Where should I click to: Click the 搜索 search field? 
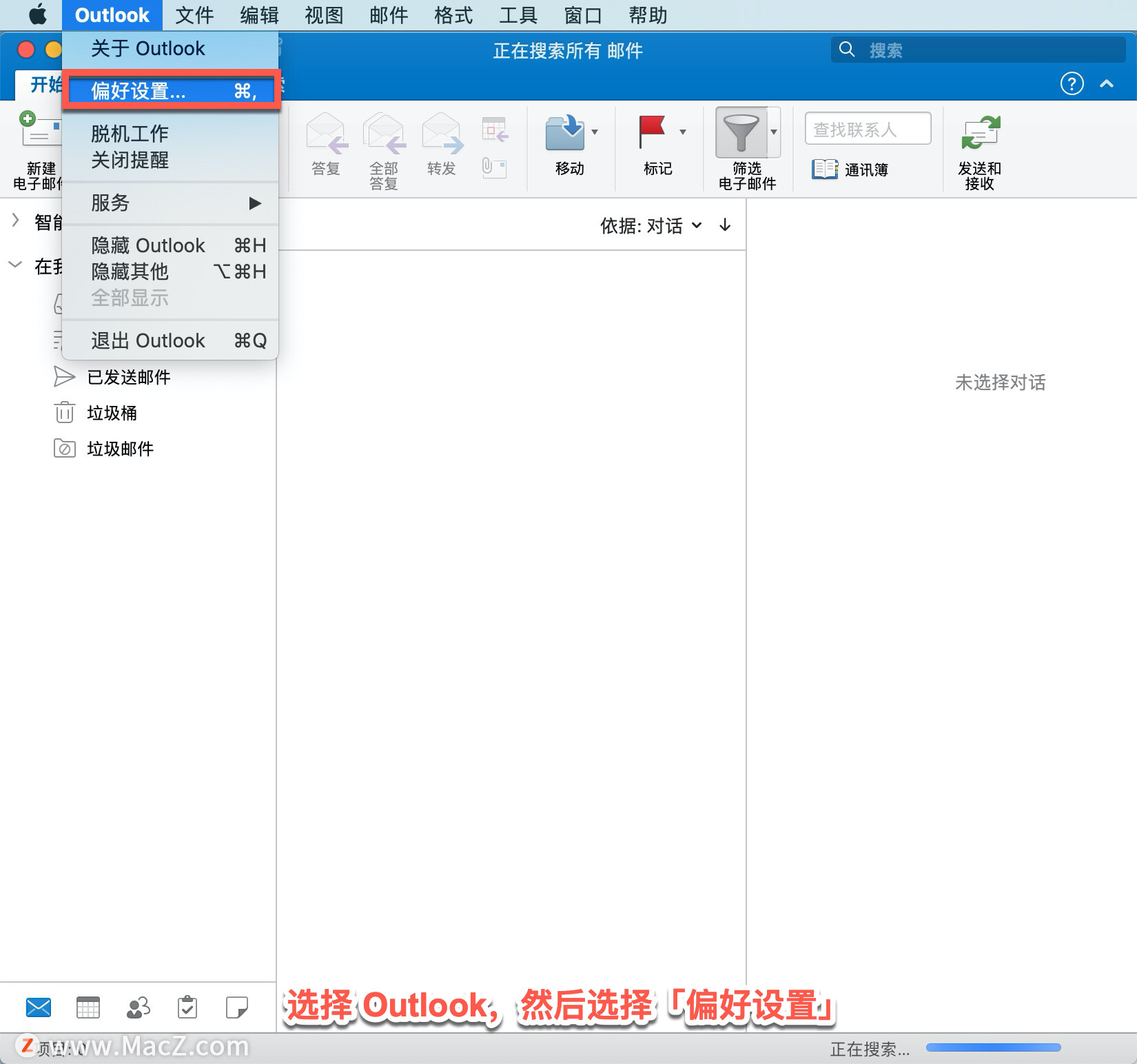pos(978,50)
